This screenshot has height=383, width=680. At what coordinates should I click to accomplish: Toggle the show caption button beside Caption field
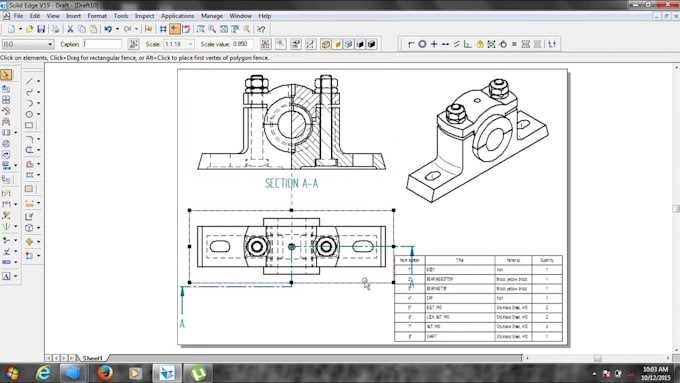coord(134,44)
